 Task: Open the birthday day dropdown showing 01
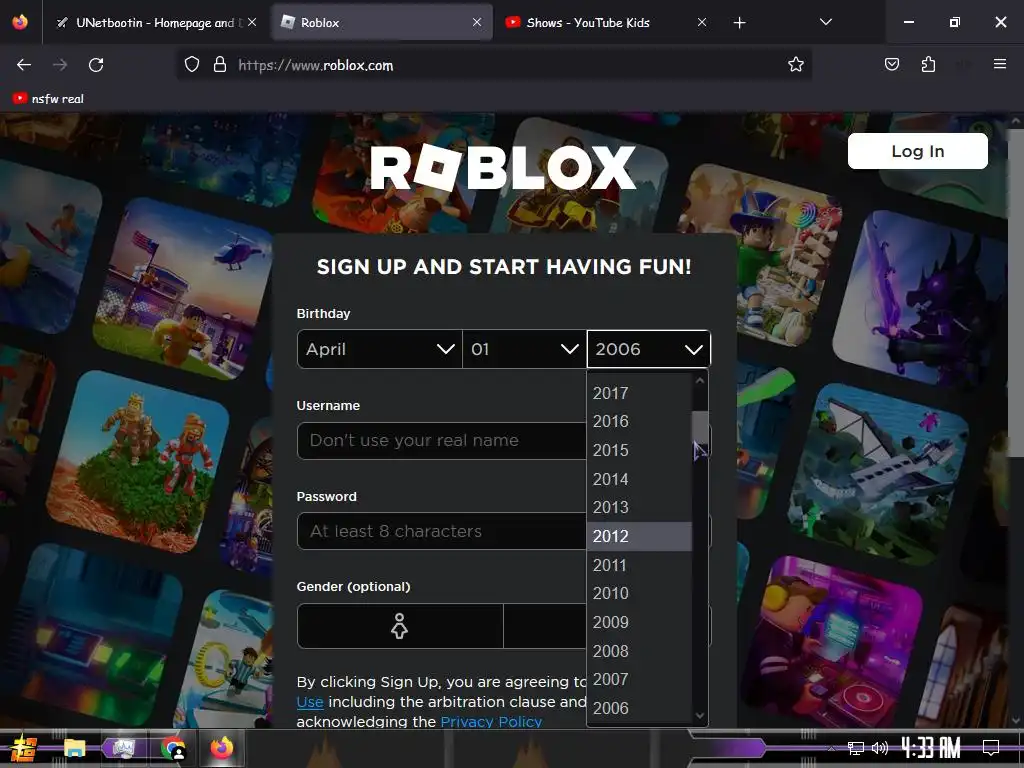pos(524,349)
